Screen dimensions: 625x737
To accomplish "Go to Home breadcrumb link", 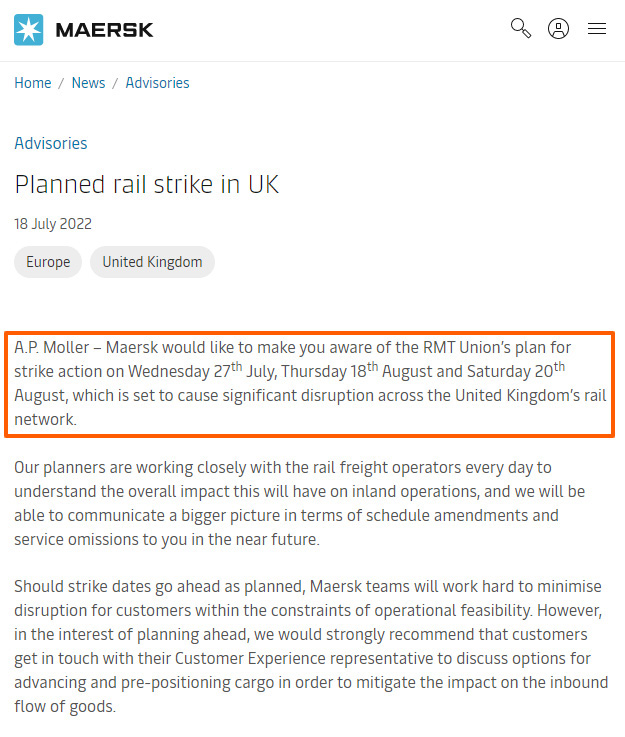I will 33,83.
